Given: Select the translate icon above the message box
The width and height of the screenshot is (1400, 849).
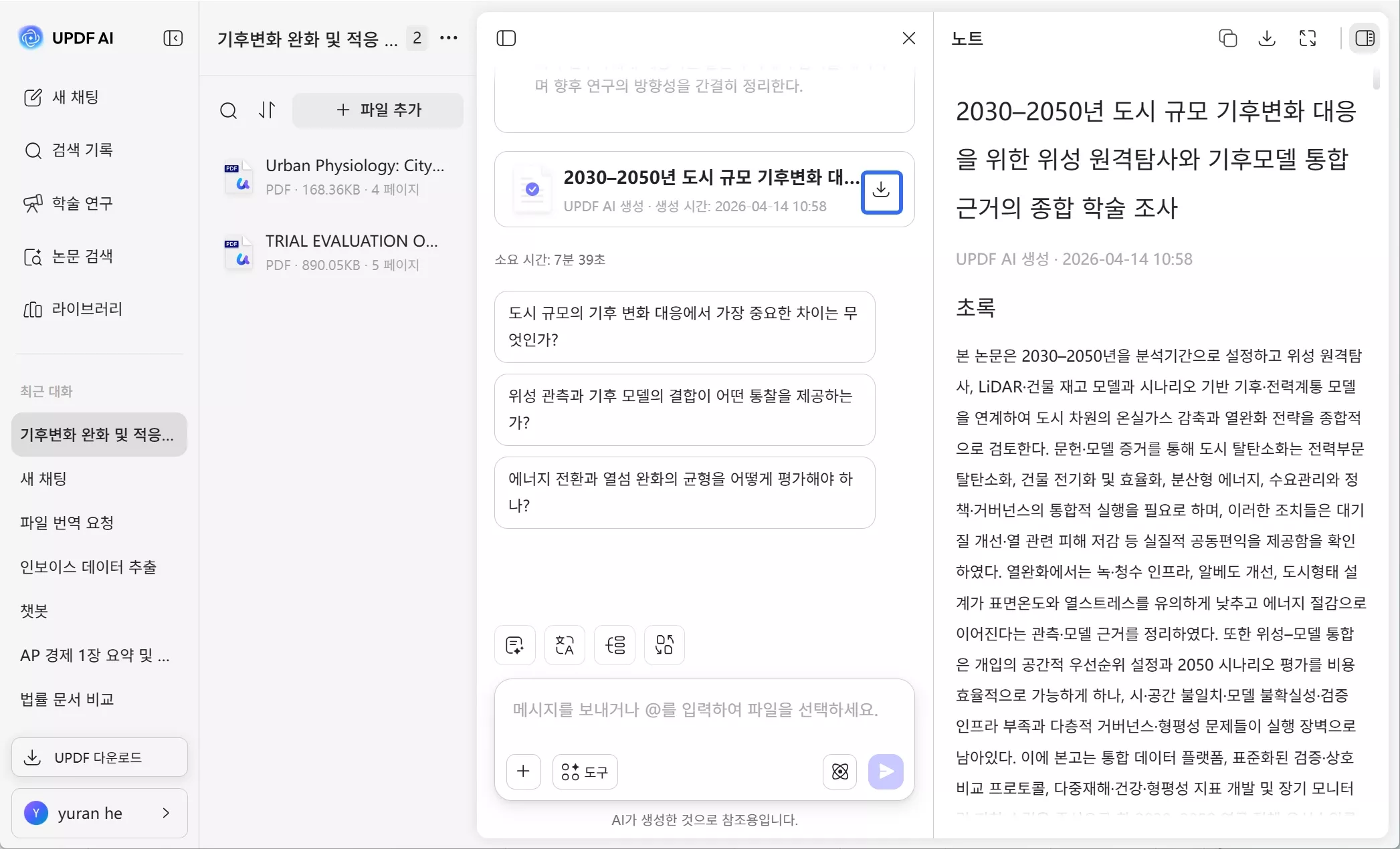Looking at the screenshot, I should (564, 644).
